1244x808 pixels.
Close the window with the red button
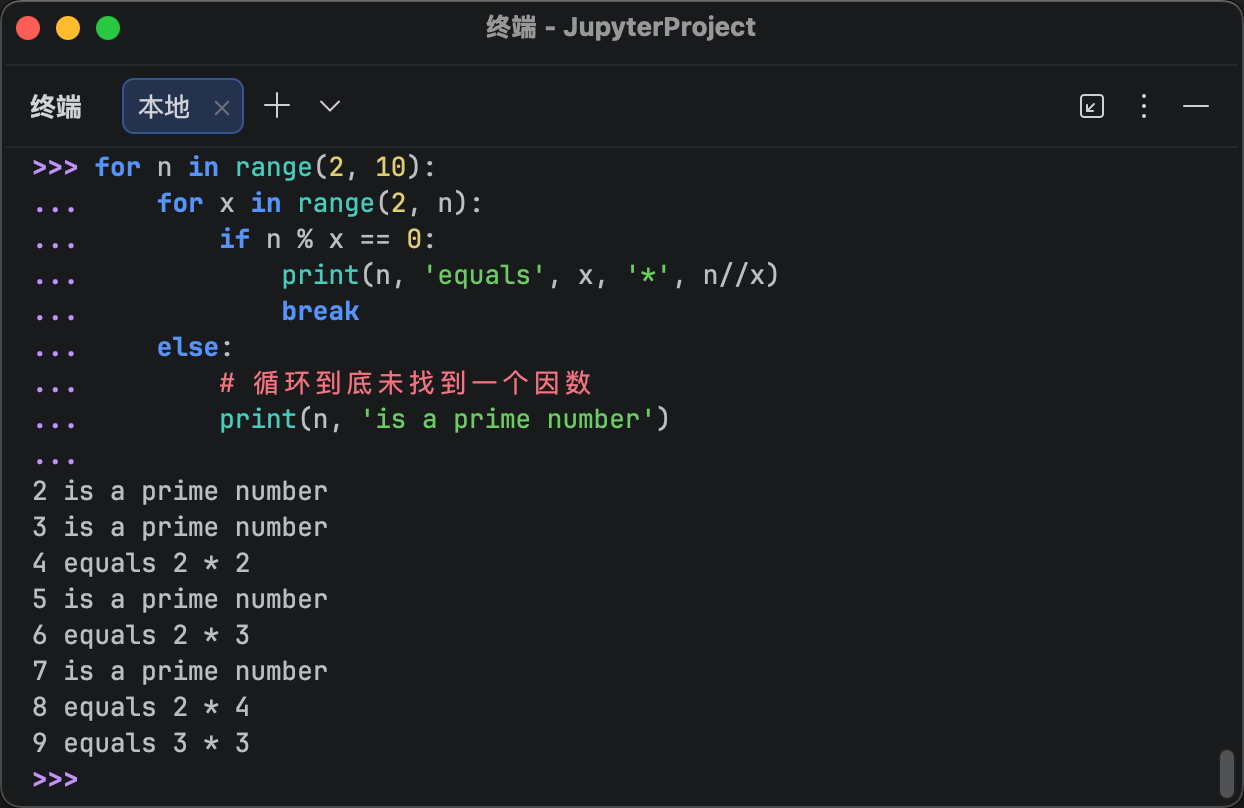click(x=28, y=28)
